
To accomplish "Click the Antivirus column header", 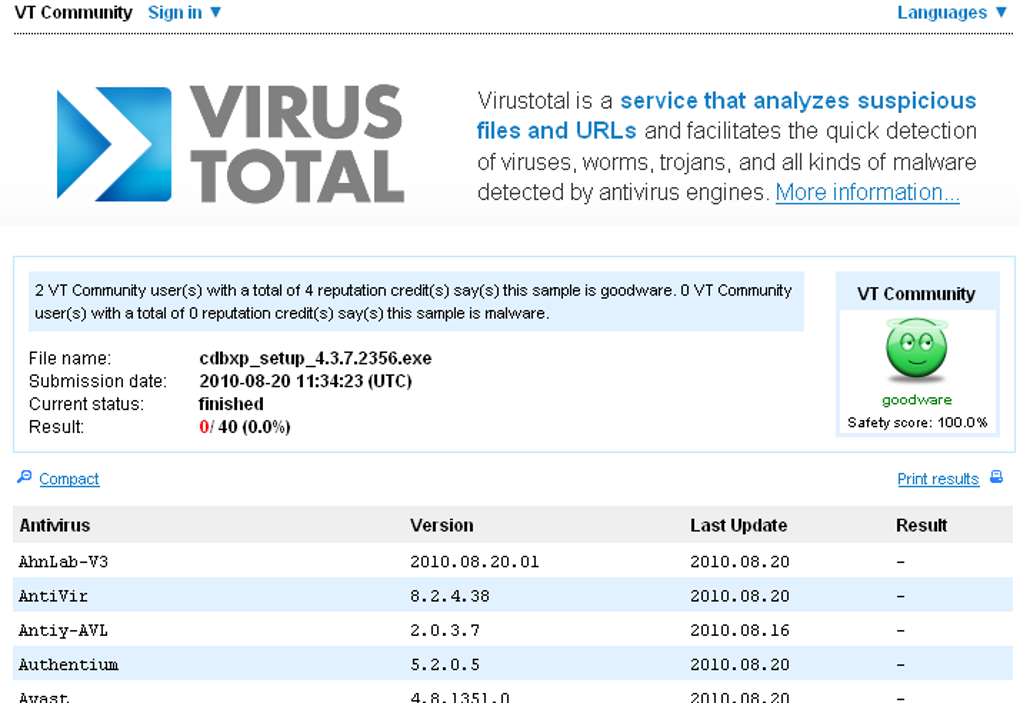I will coord(55,525).
